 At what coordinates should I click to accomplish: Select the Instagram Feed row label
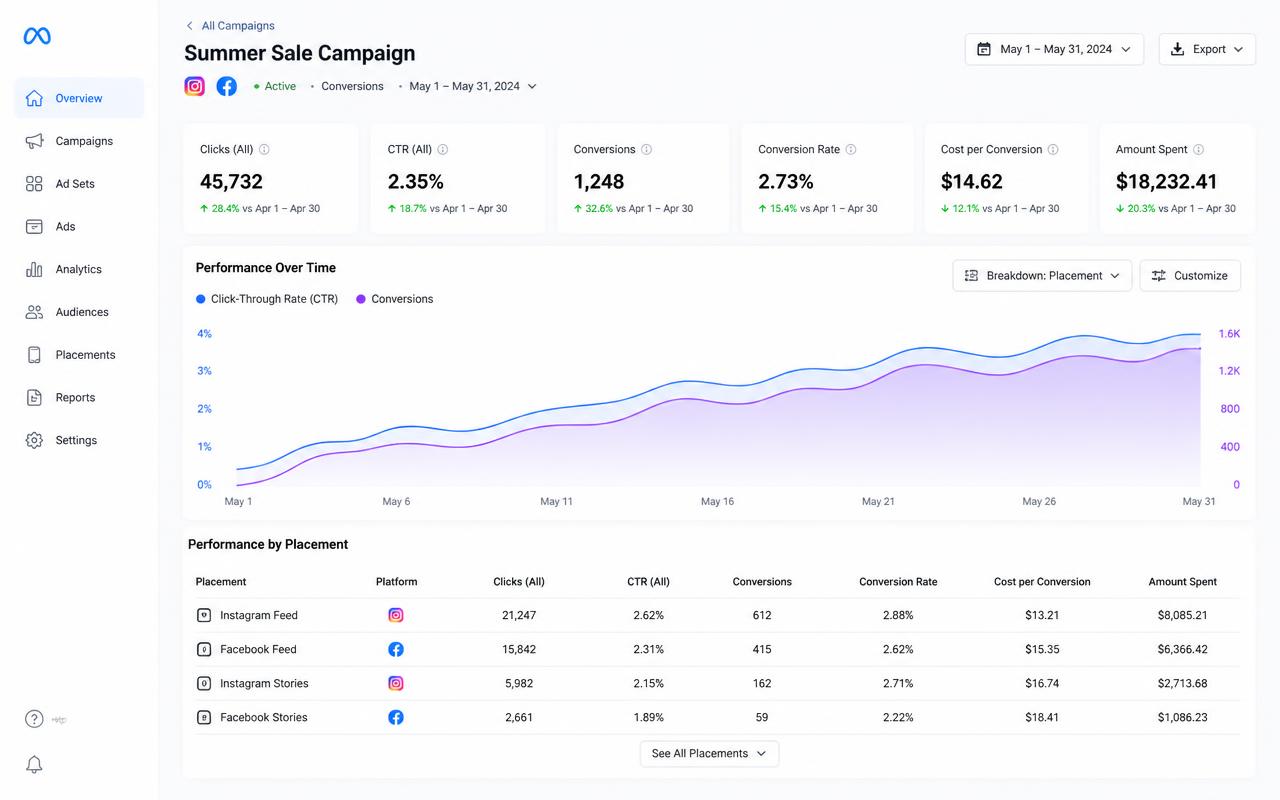point(259,616)
